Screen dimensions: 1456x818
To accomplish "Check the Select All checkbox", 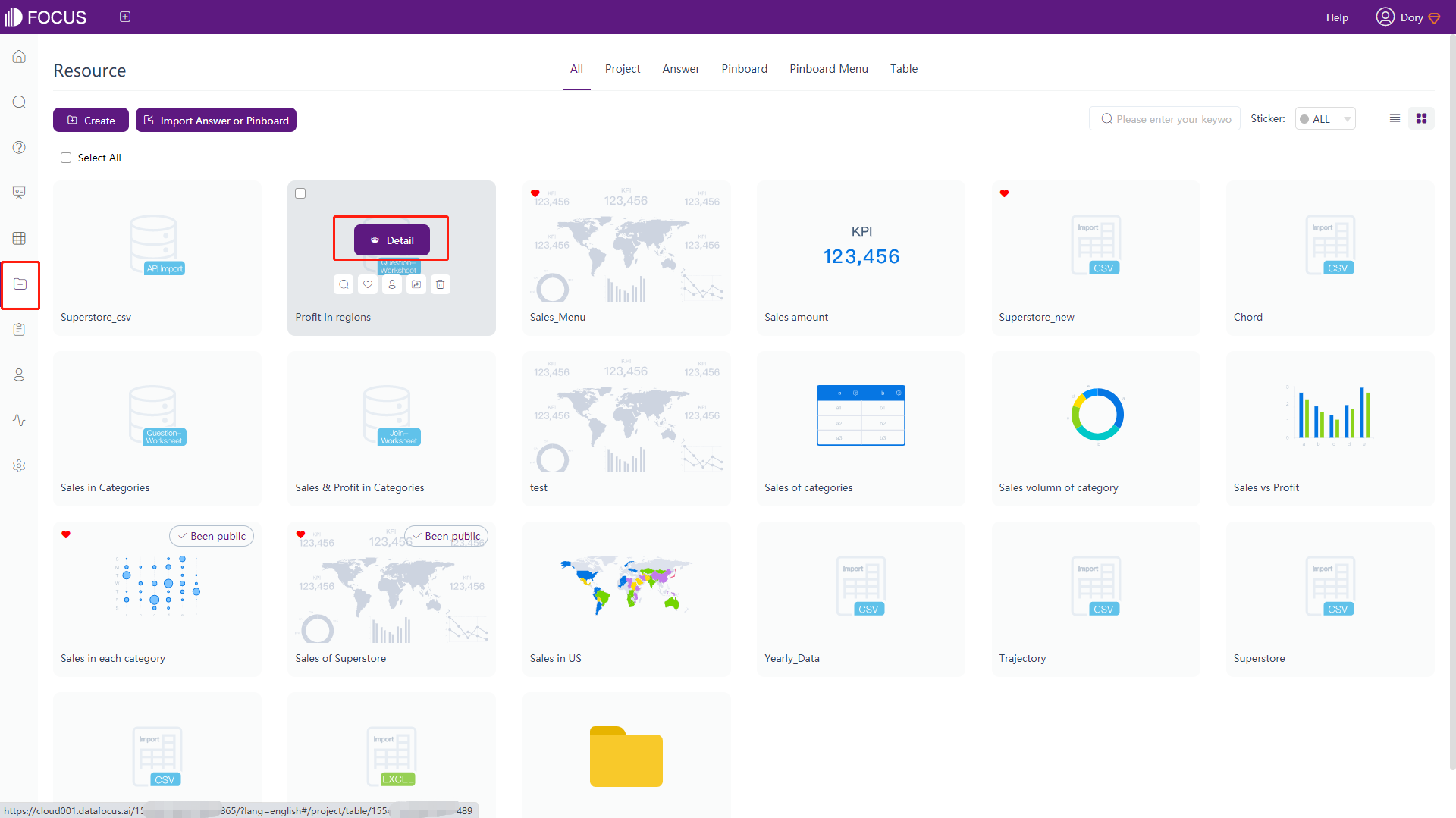I will pos(66,158).
